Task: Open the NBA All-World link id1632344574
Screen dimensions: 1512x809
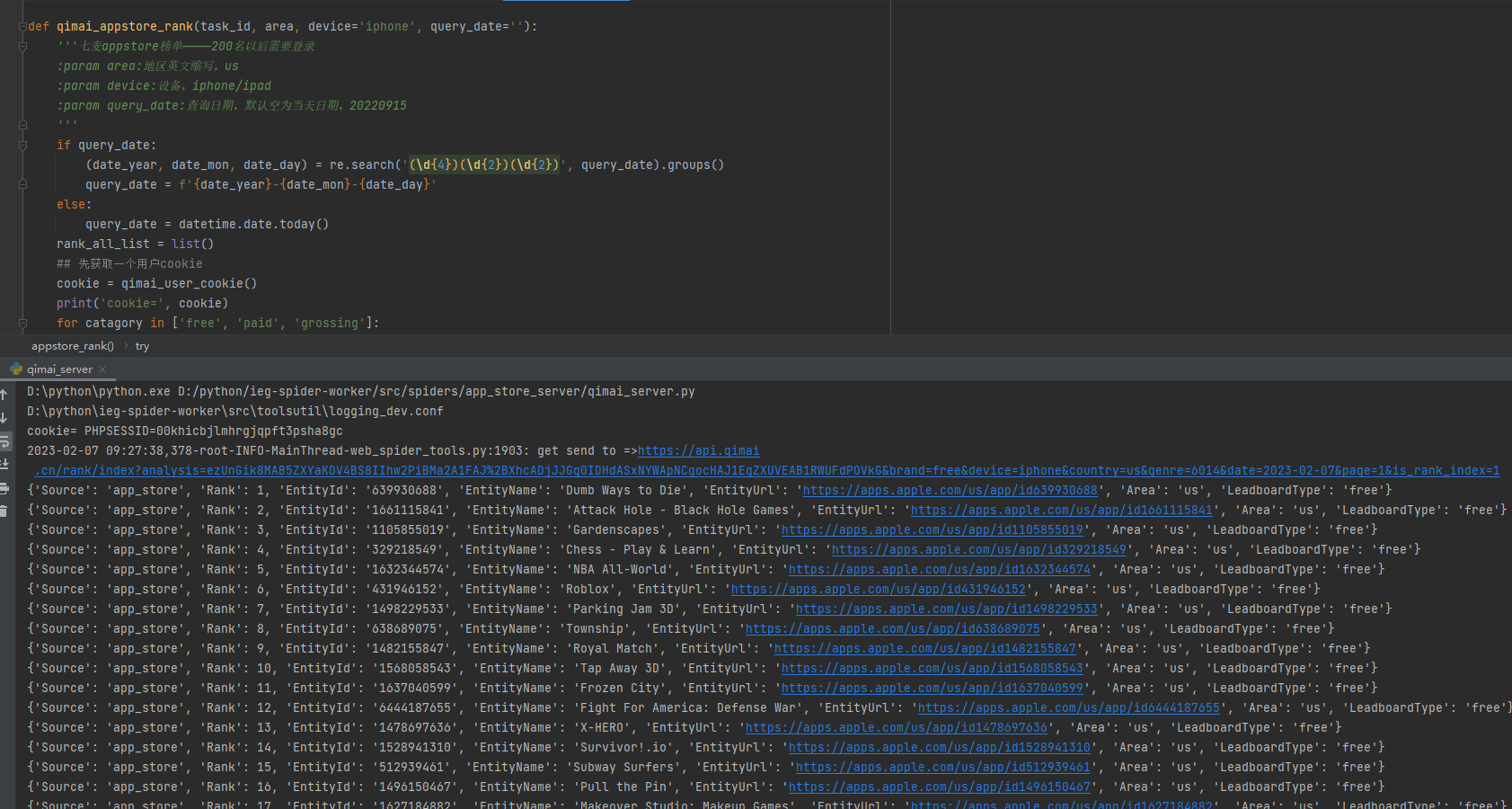Action: [x=939, y=569]
